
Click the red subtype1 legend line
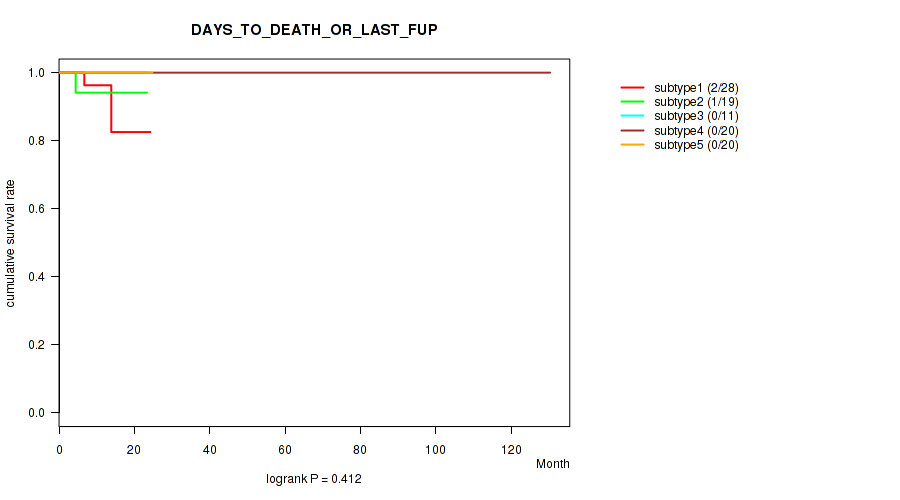click(x=631, y=88)
